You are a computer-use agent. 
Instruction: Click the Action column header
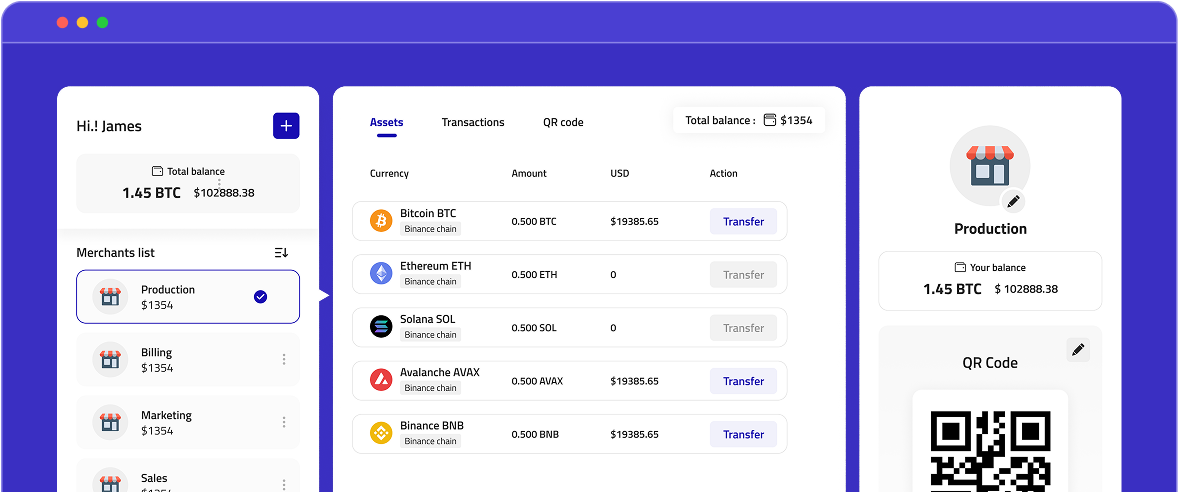pyautogui.click(x=723, y=174)
